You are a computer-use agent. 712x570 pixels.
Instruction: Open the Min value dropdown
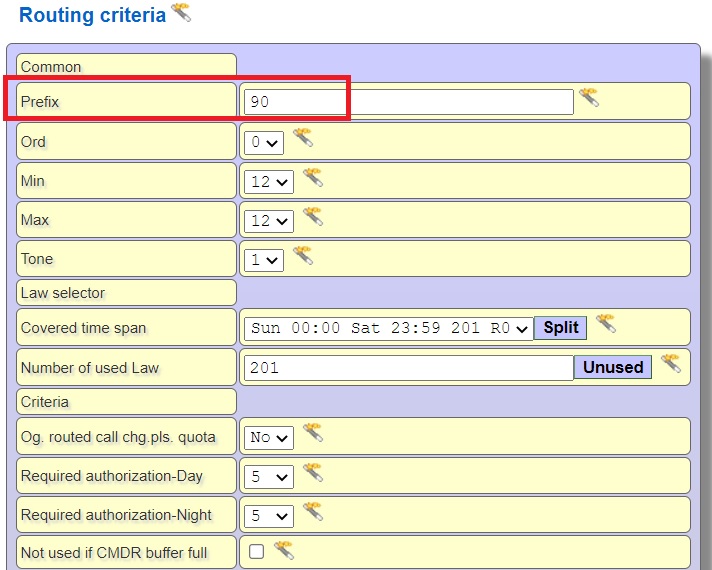(x=270, y=182)
